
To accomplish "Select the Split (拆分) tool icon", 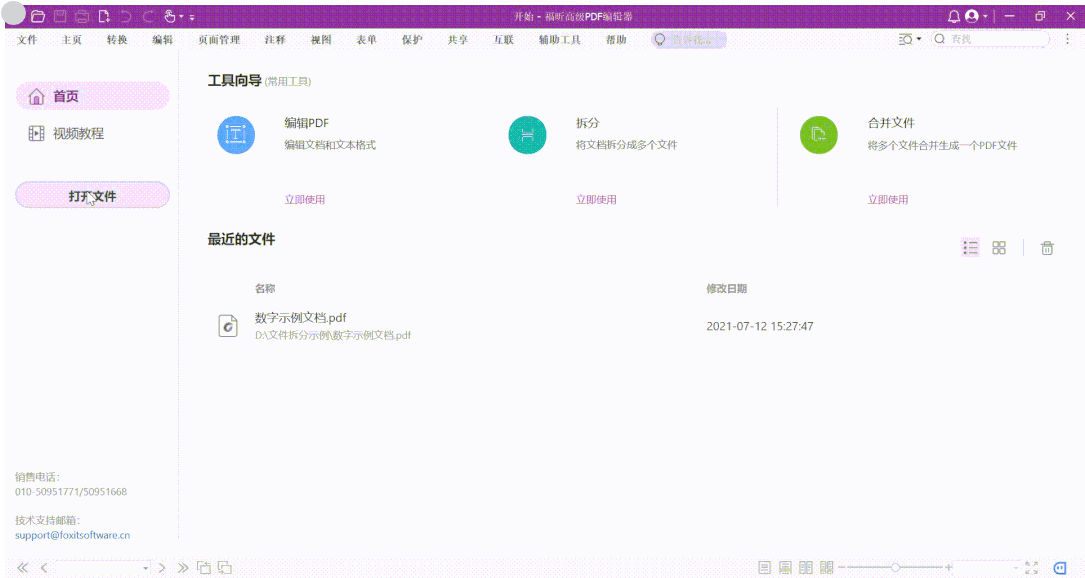I will pos(528,134).
